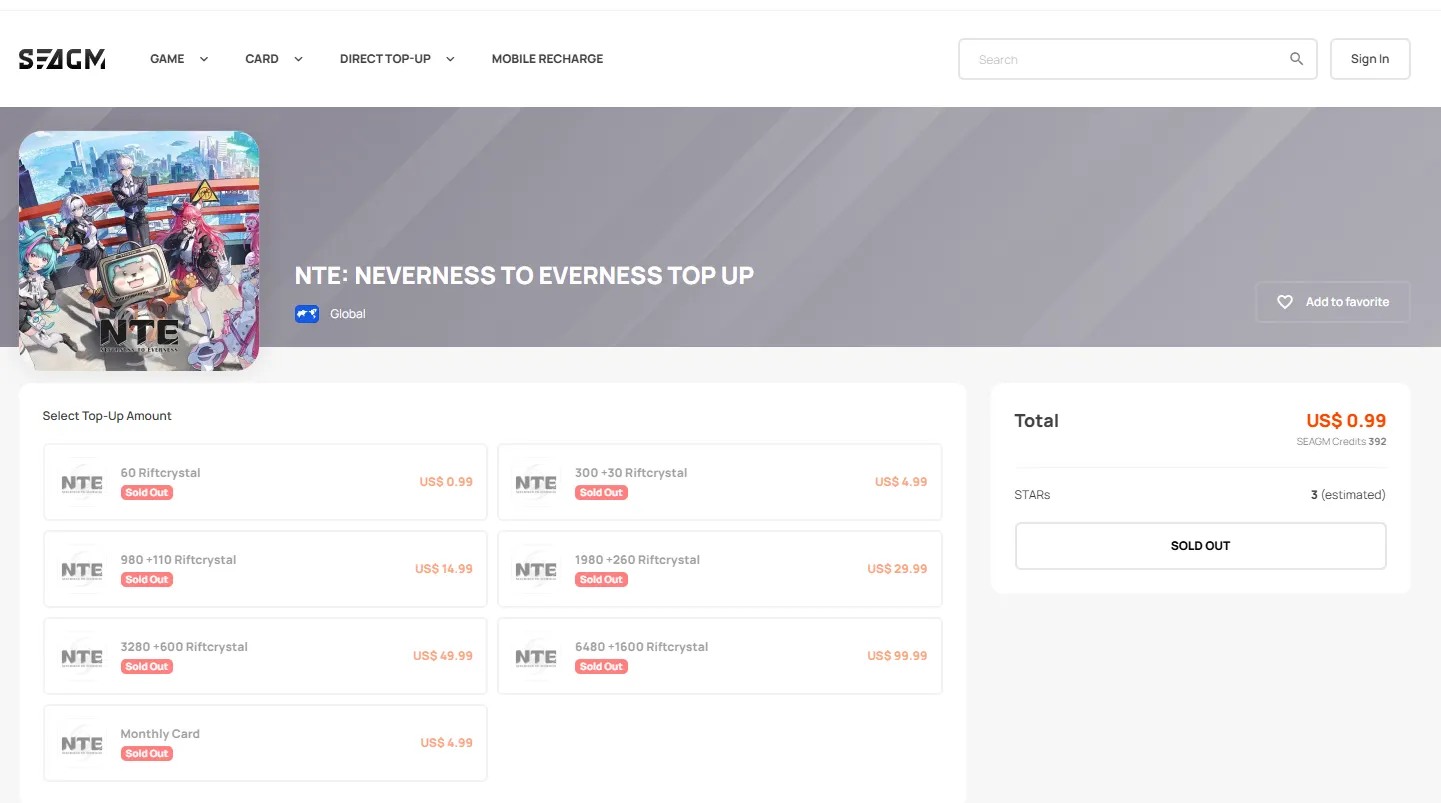Add this game to favorites
The height and width of the screenshot is (803, 1441).
1333,302
